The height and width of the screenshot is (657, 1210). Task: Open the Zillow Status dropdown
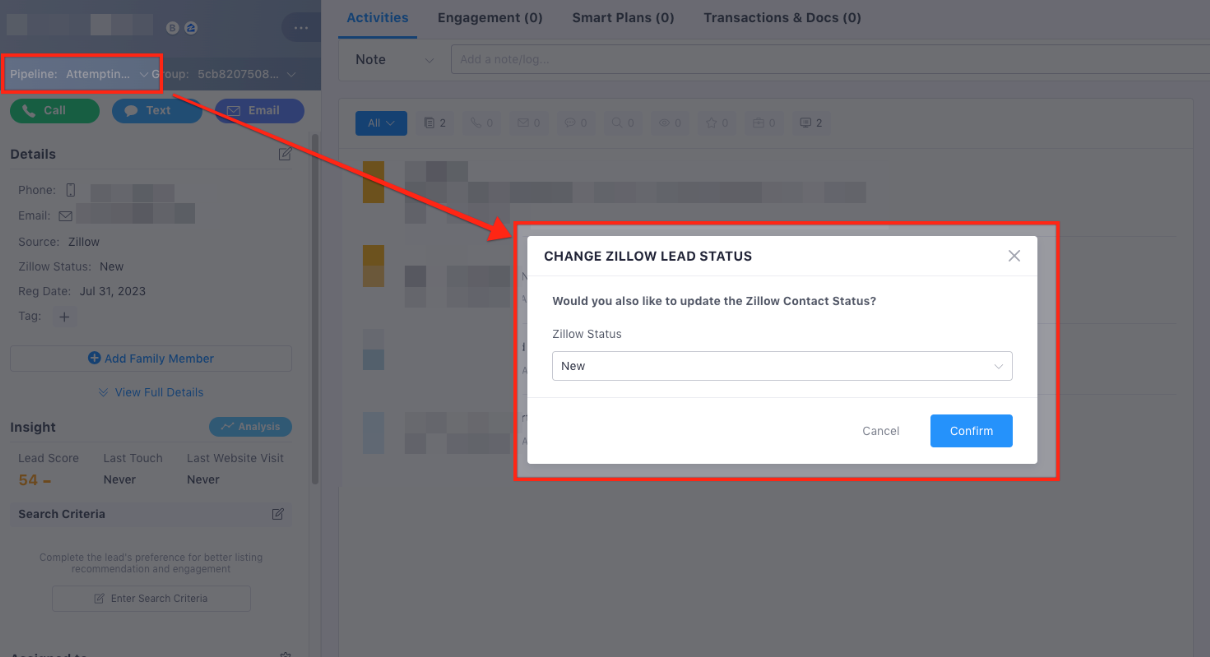(x=781, y=366)
